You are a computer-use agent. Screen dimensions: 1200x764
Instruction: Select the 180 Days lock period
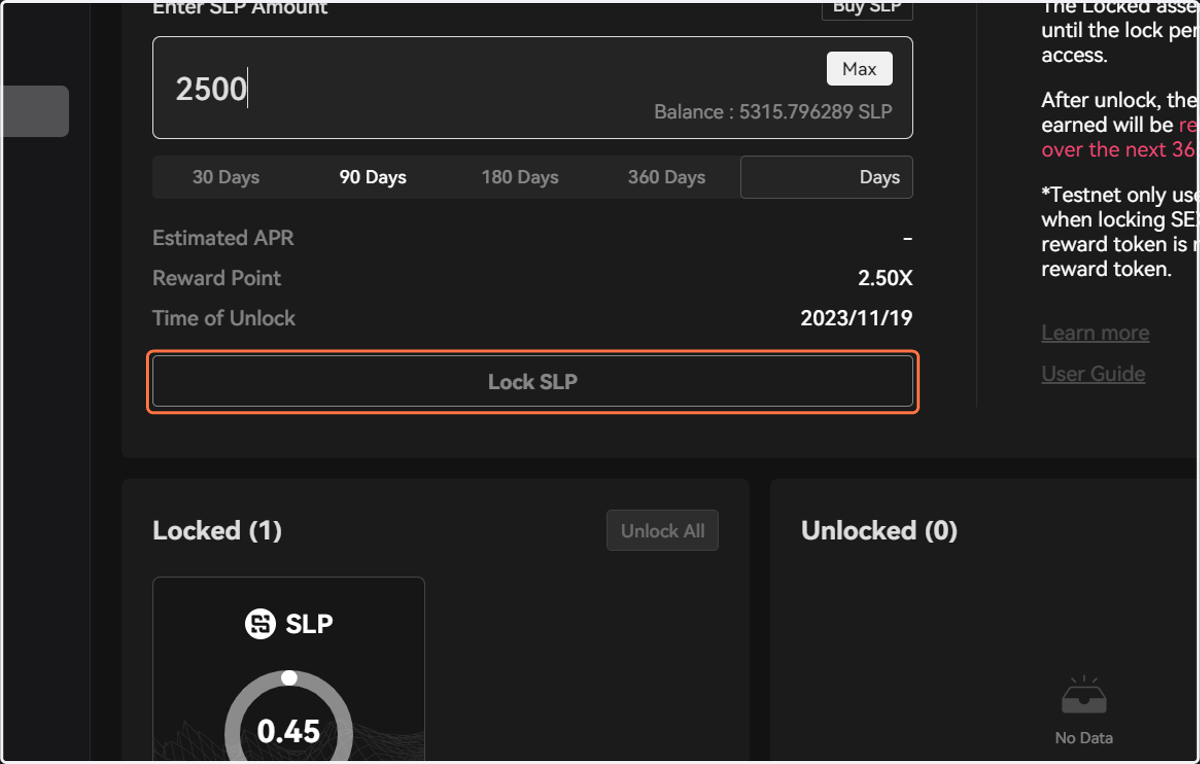pos(520,178)
